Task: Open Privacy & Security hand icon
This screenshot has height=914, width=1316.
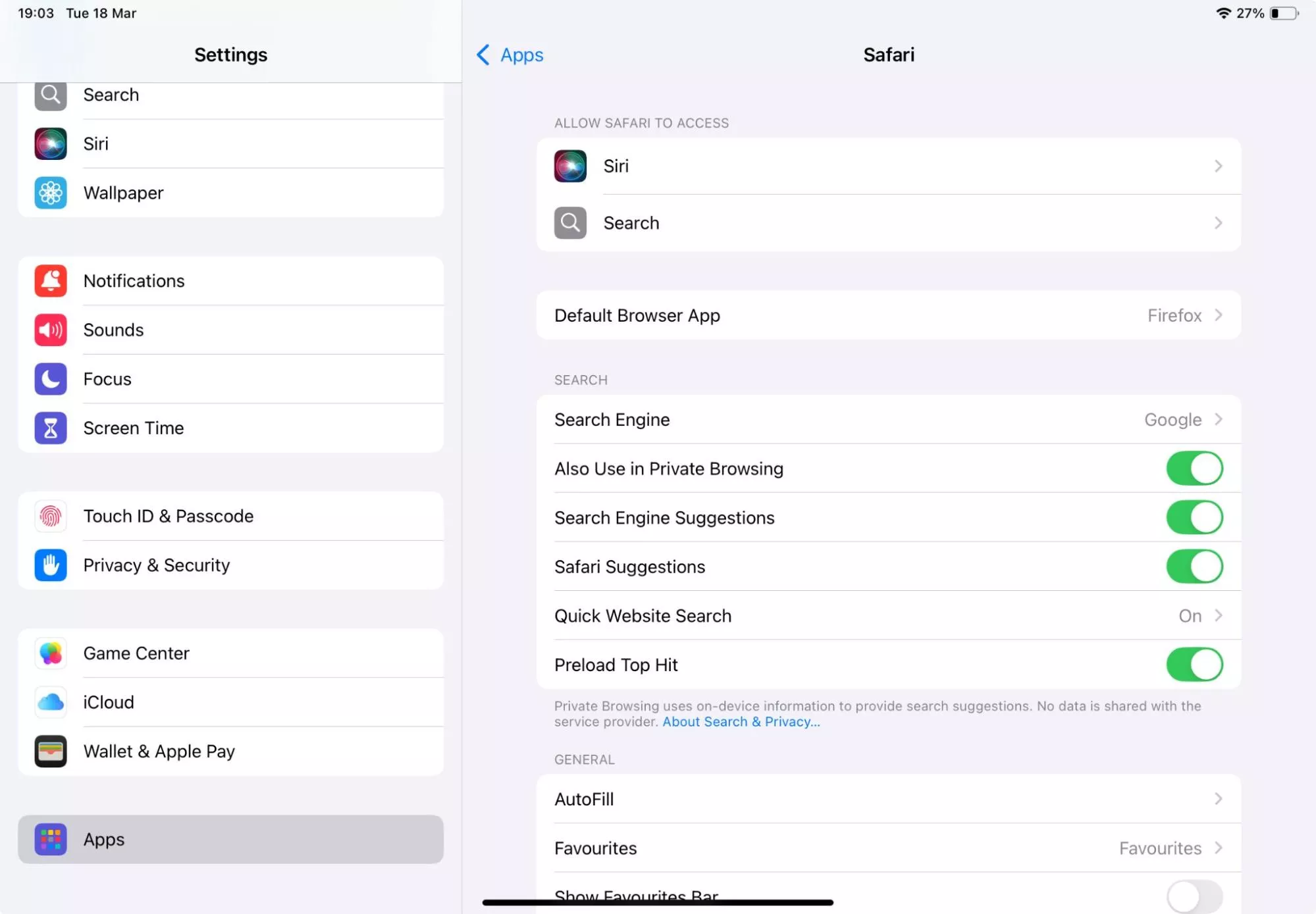Action: (x=51, y=565)
